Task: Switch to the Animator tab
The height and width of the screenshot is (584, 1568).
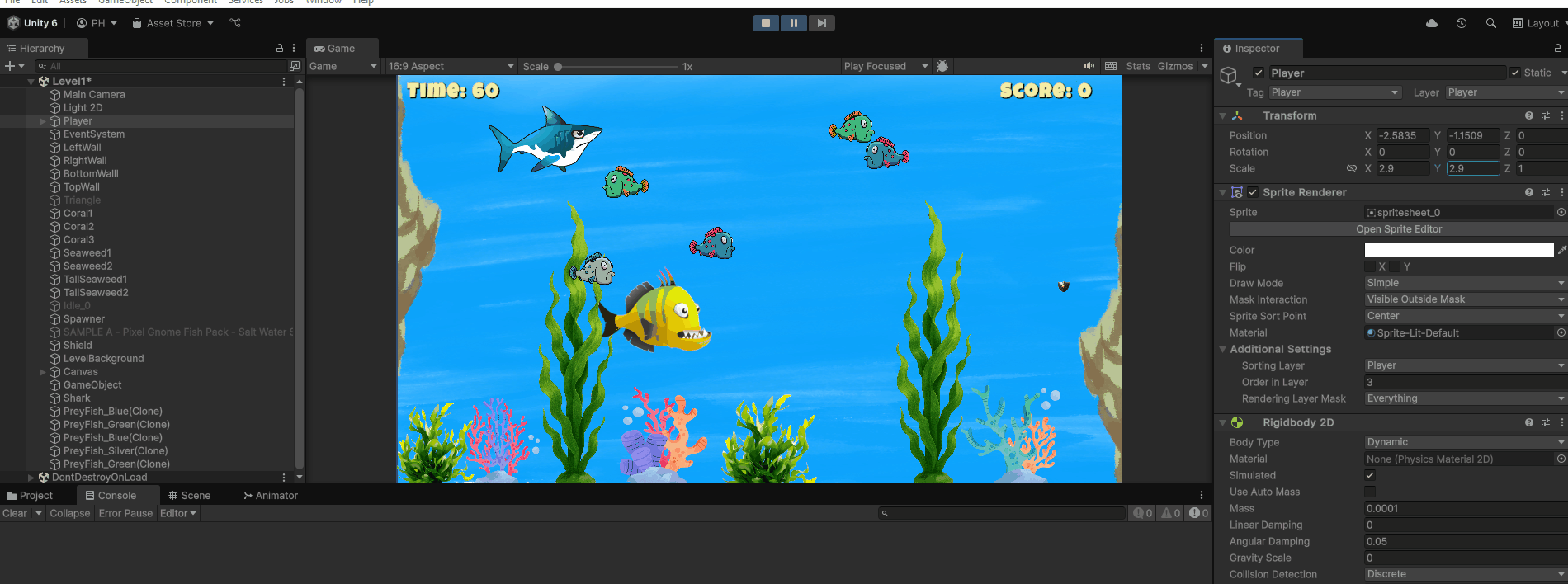Action: pos(271,496)
